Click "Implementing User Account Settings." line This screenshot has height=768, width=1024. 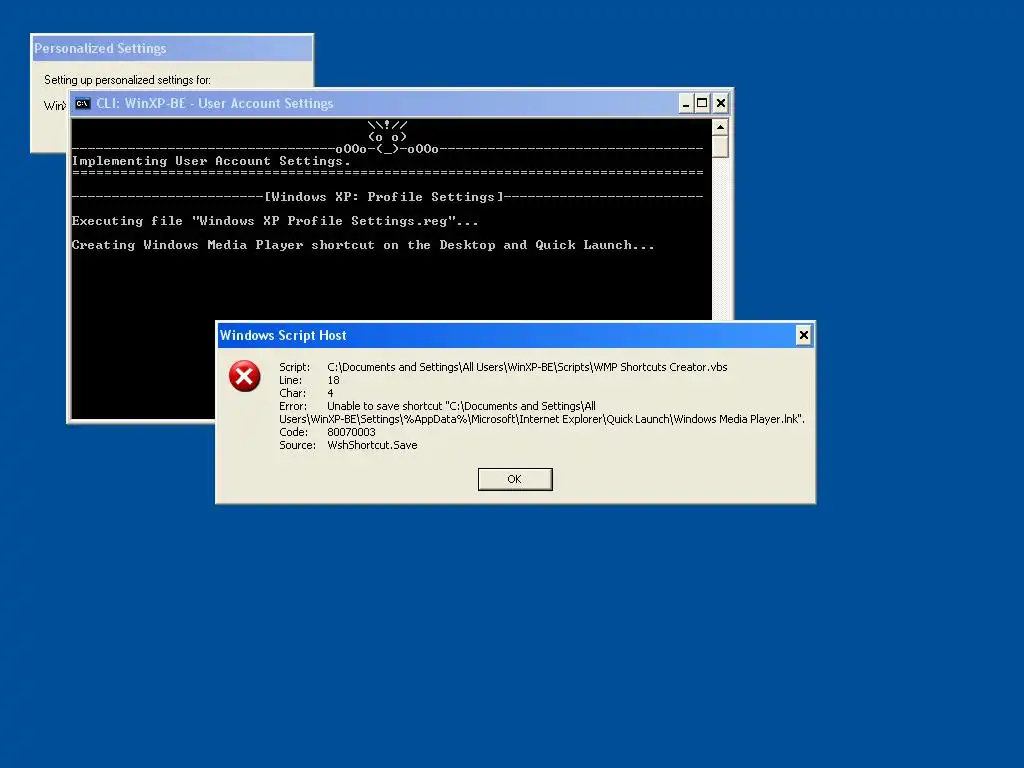tap(211, 161)
